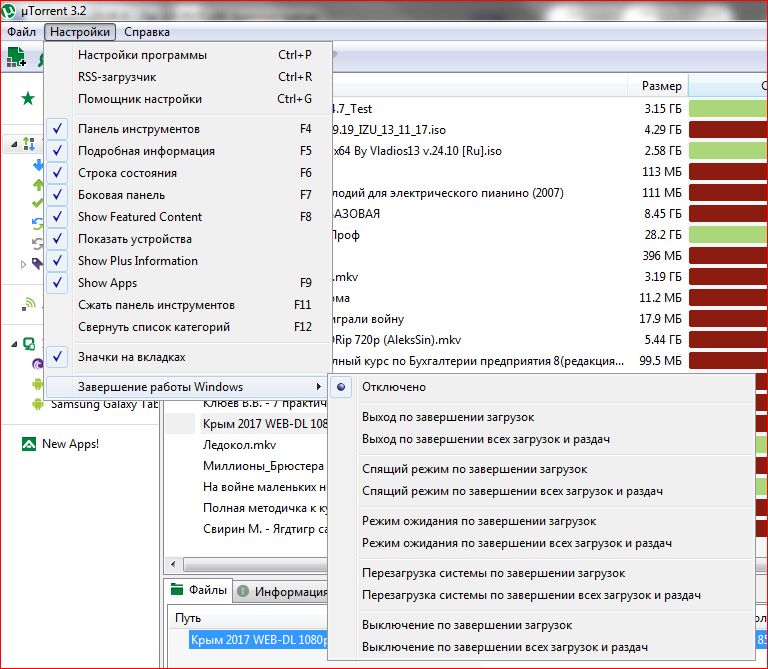Click progress bar of 28.2 ГБ torrent
768x669 pixels.
coord(728,235)
